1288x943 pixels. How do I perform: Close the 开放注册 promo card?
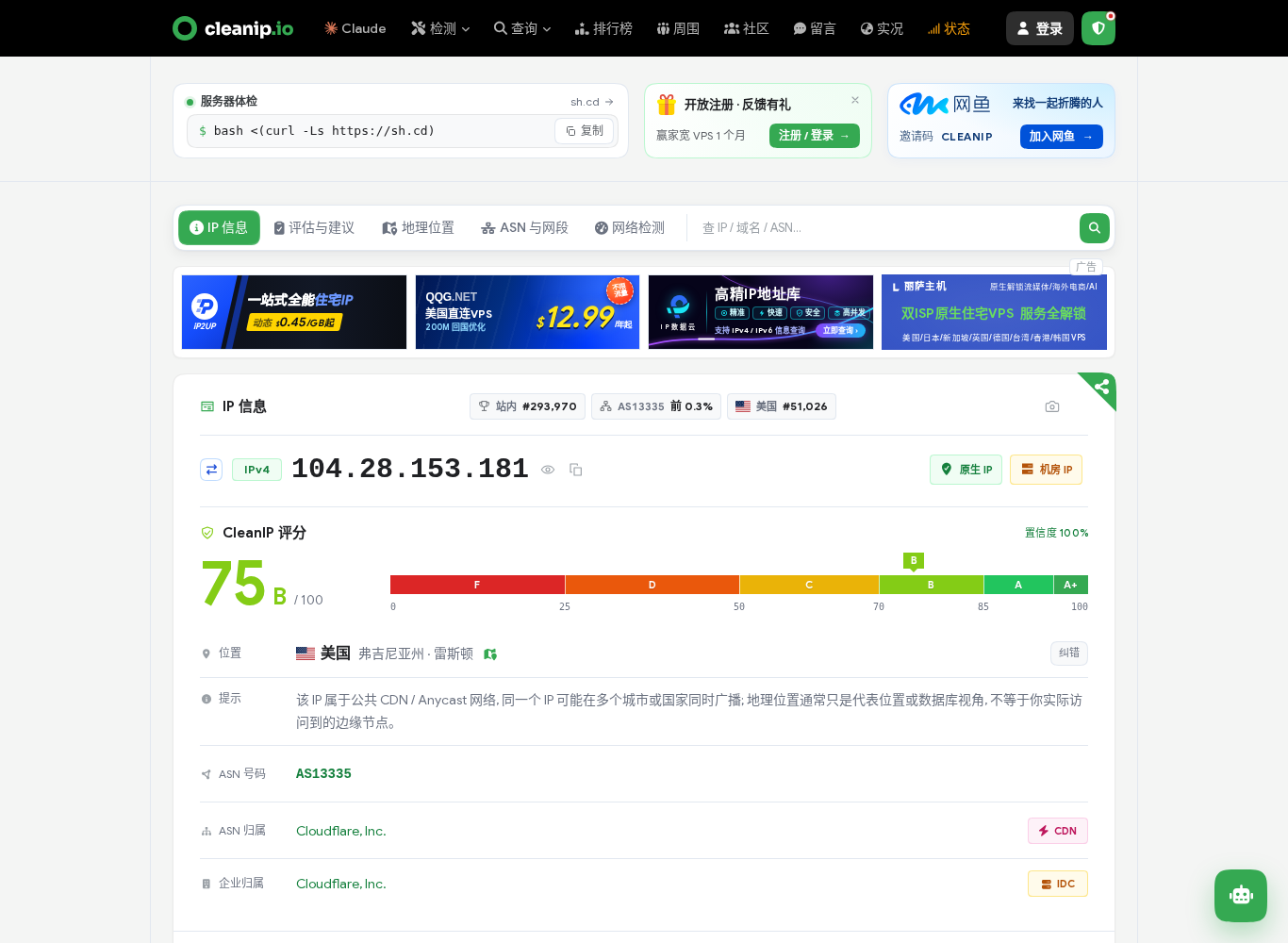coord(855,100)
